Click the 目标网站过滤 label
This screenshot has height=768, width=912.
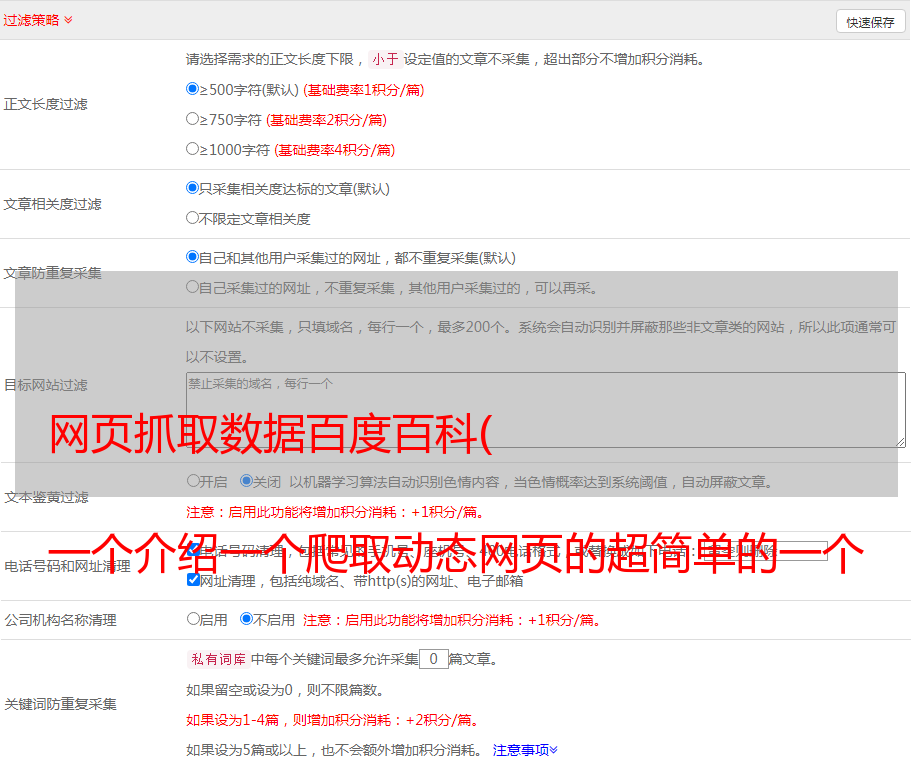pos(45,385)
